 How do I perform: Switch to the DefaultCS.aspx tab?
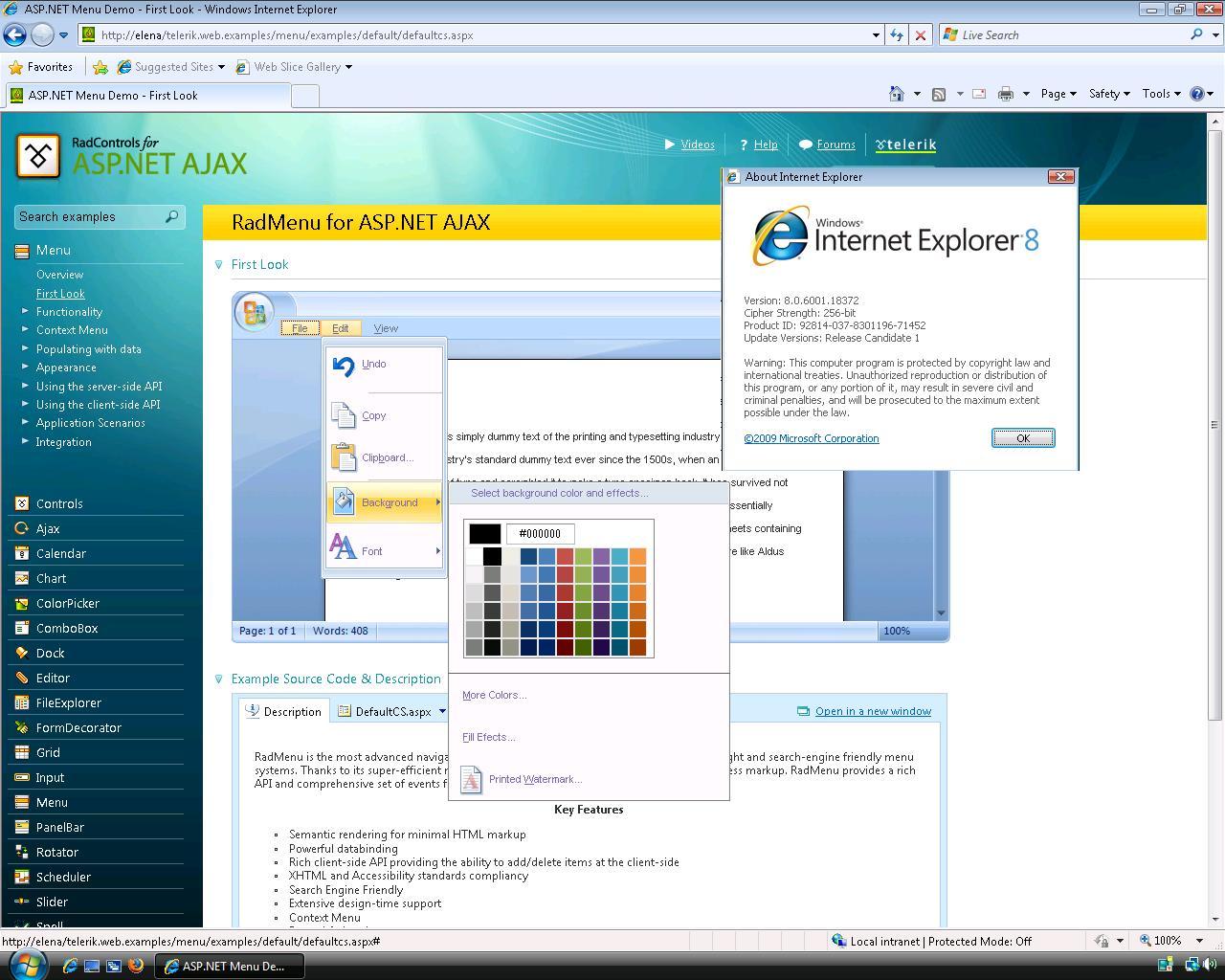pos(392,711)
